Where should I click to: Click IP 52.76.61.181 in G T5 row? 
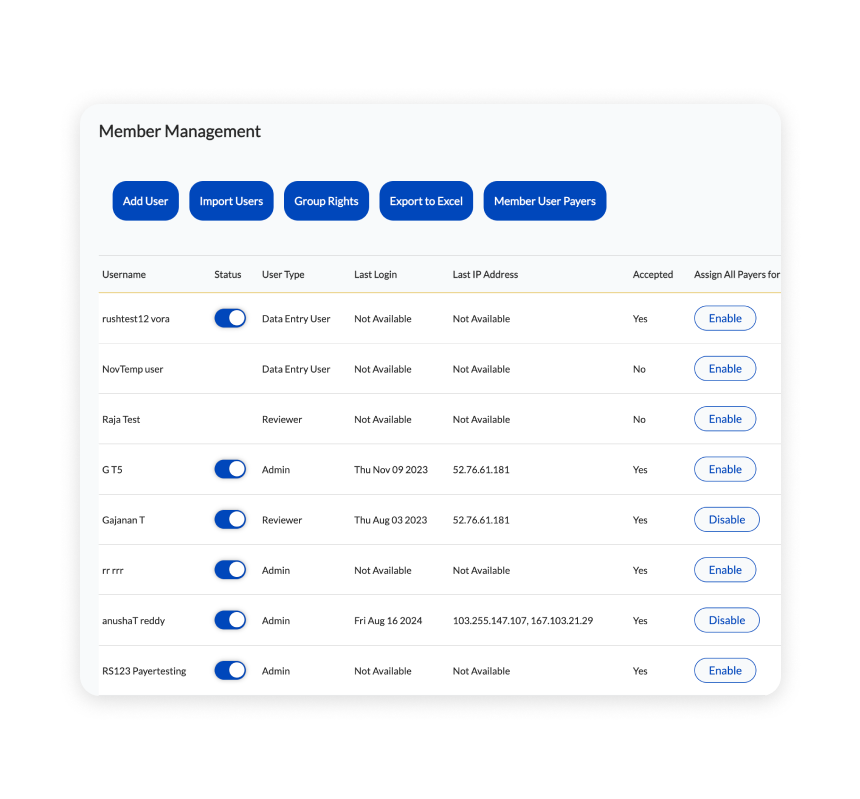coord(481,469)
